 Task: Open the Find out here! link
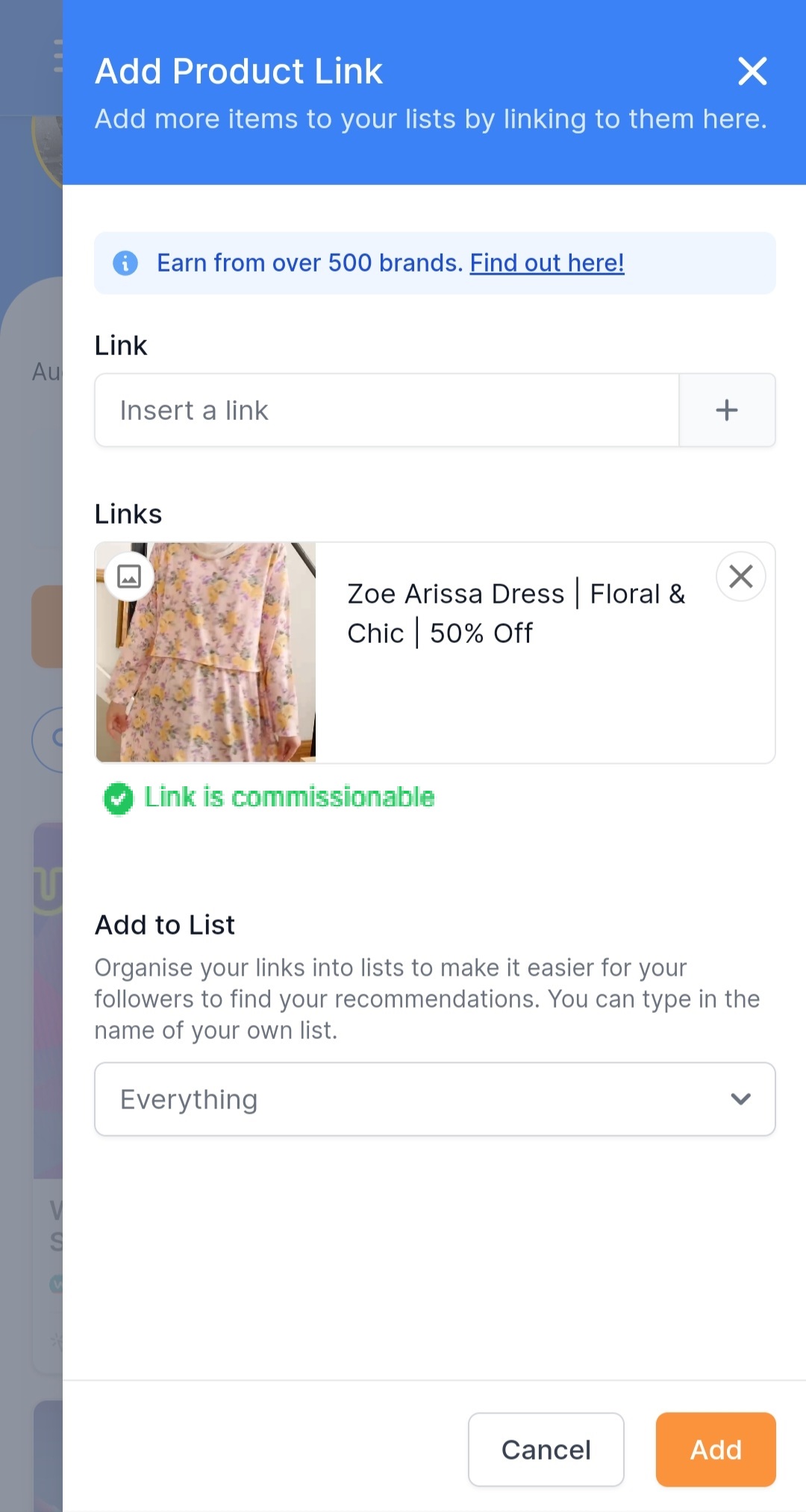click(547, 263)
